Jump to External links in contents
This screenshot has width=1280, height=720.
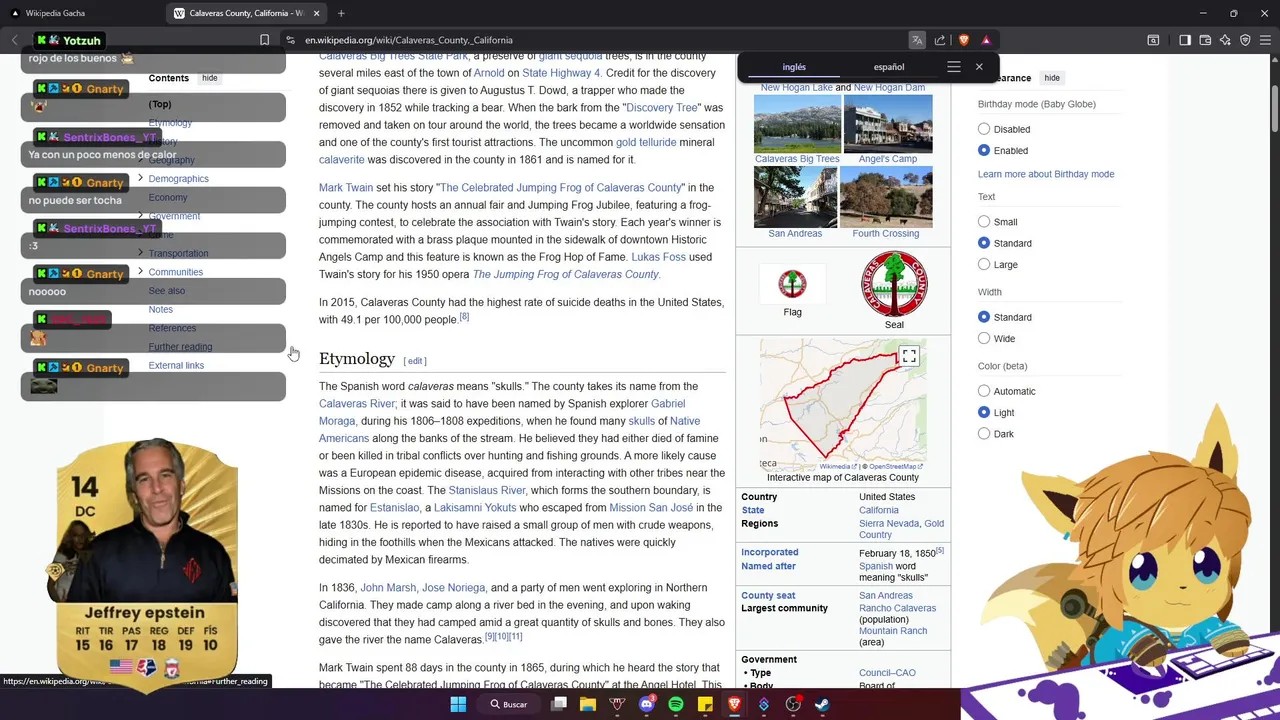pyautogui.click(x=176, y=365)
